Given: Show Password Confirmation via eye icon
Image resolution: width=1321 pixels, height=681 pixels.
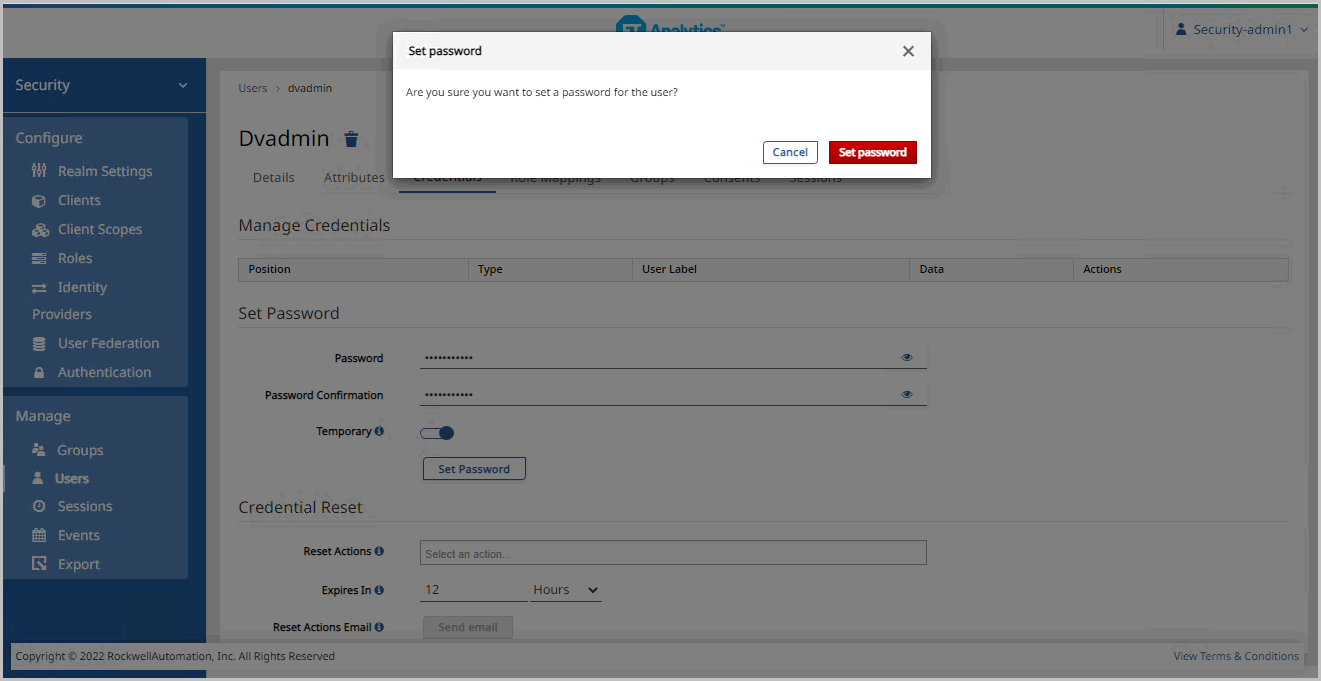Looking at the screenshot, I should (x=907, y=394).
